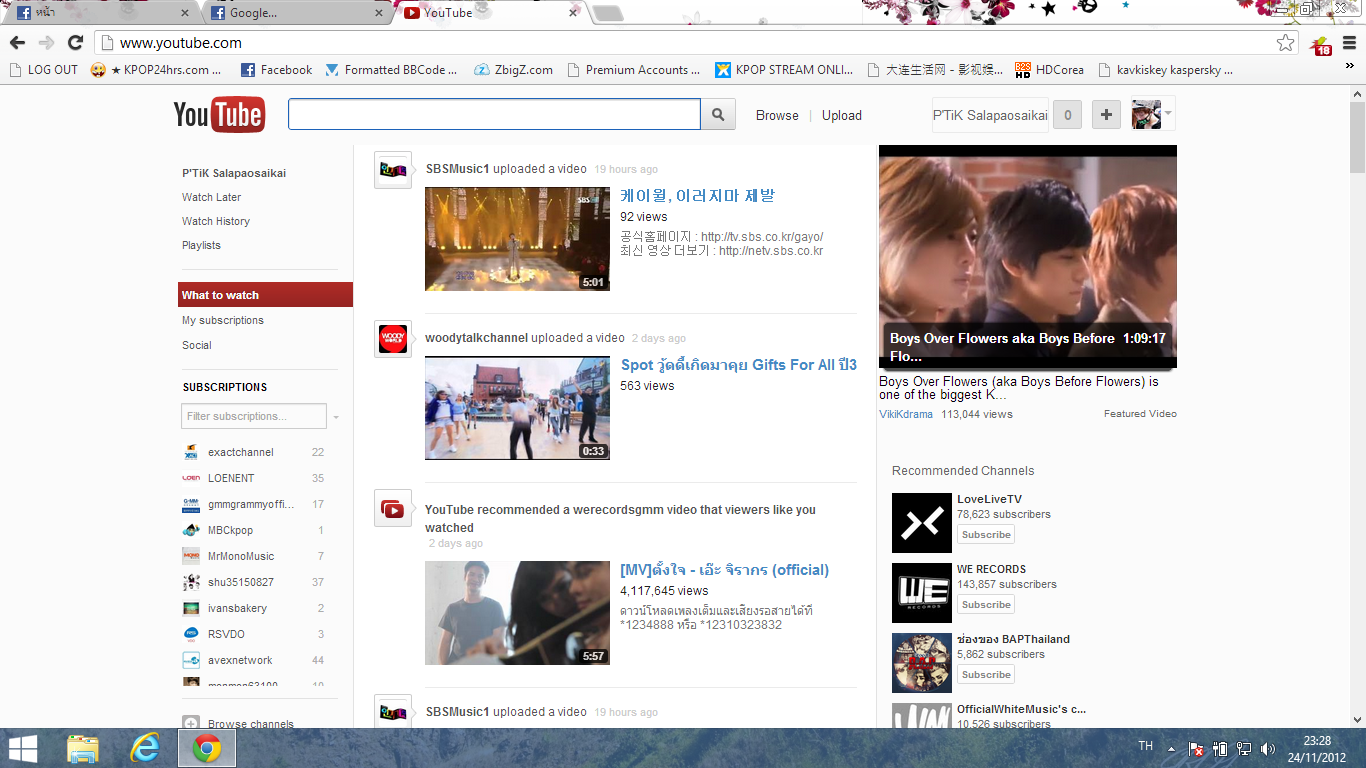Screen dimensions: 1366x768
Task: Open the user avatar account menu
Action: (1152, 115)
